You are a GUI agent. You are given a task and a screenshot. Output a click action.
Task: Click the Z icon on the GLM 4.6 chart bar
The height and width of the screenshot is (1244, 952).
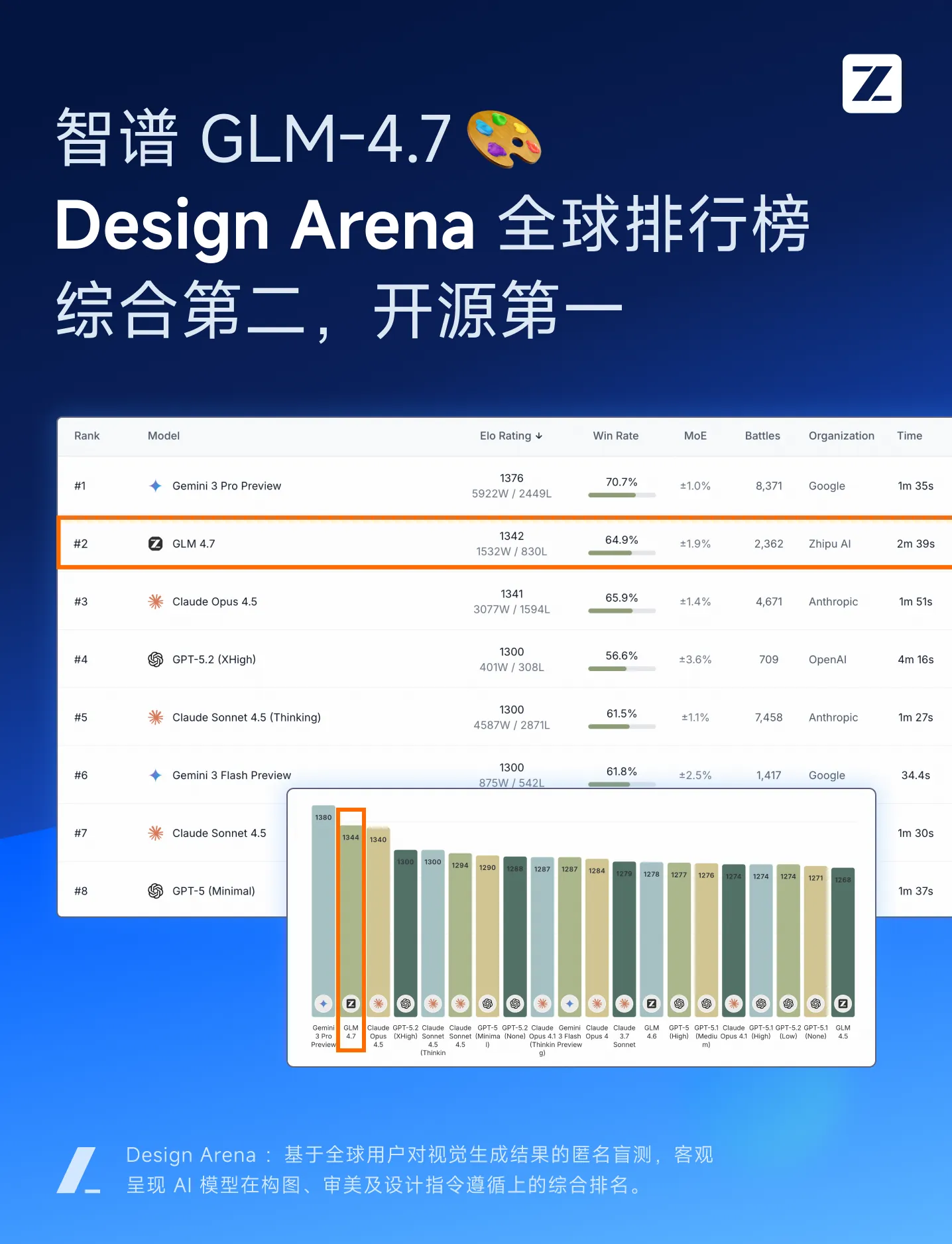pyautogui.click(x=652, y=1004)
